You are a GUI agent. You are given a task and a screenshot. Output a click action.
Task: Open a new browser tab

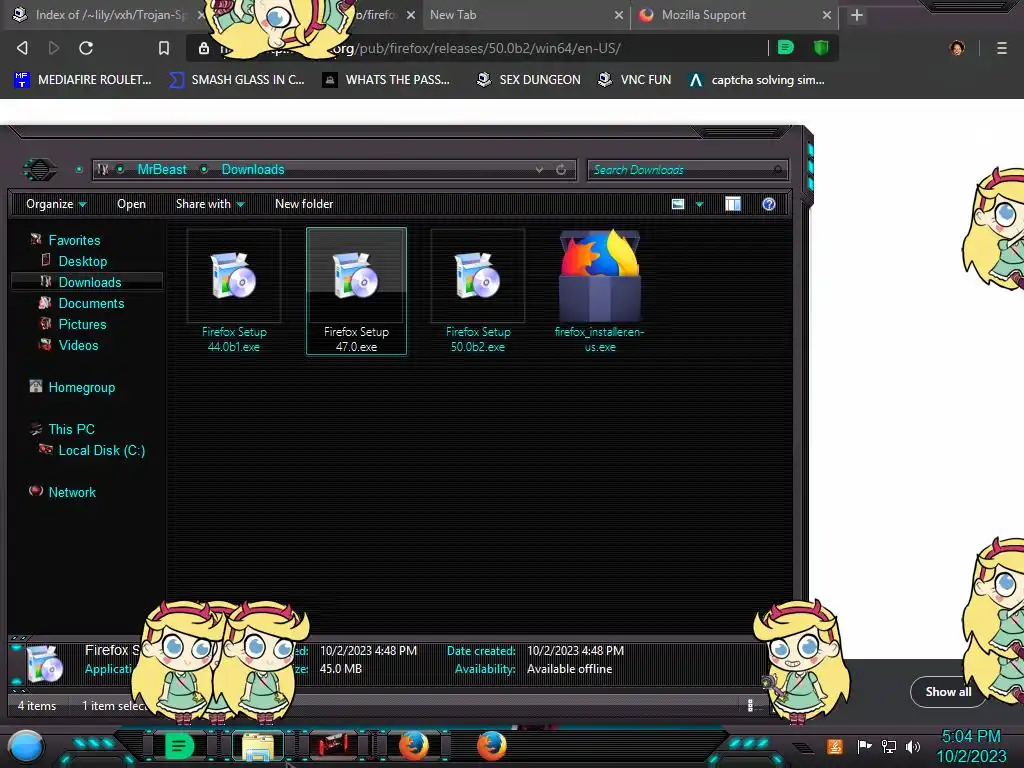(857, 15)
